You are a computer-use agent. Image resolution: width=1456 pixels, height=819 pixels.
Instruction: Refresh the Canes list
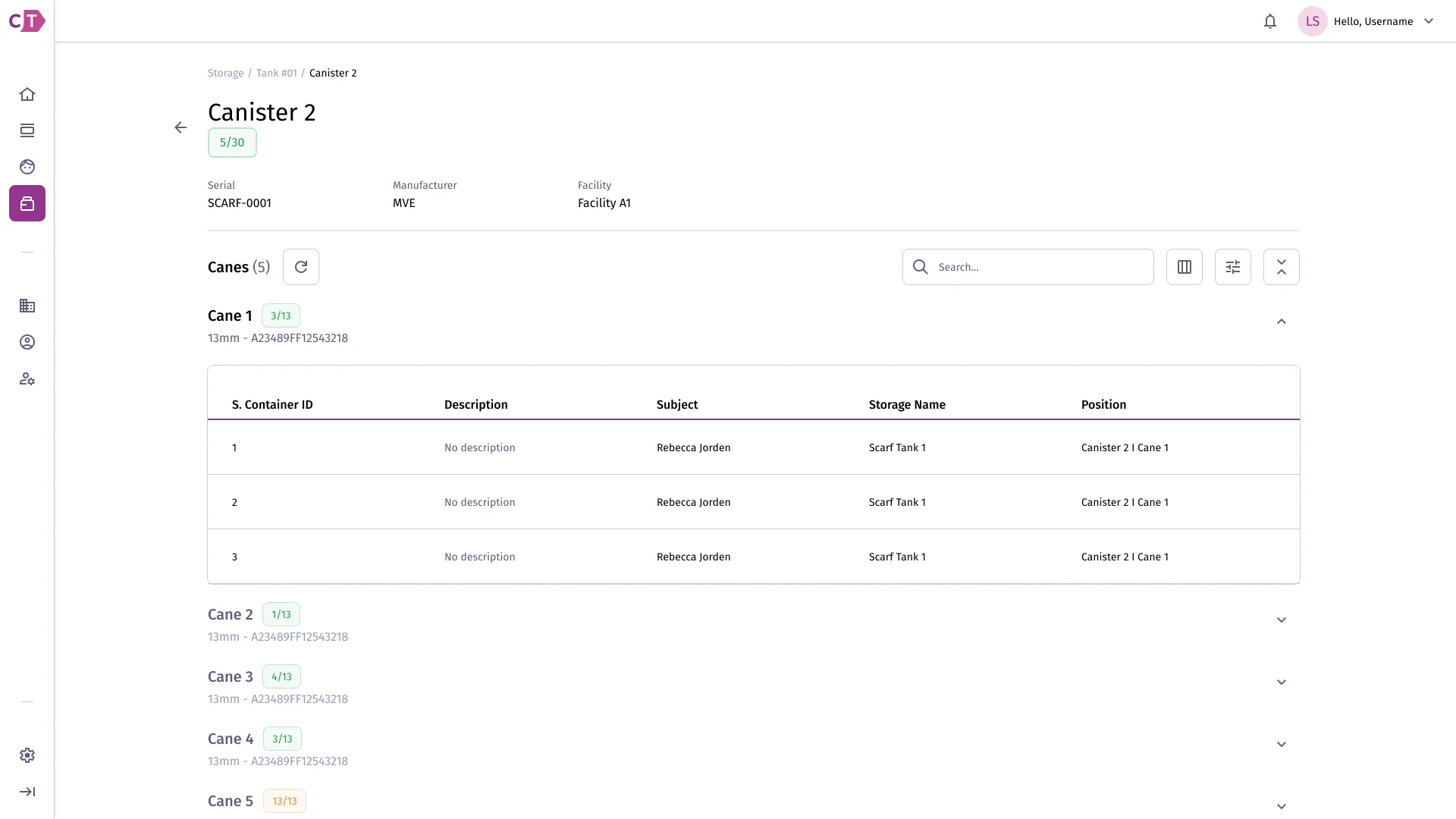click(301, 267)
